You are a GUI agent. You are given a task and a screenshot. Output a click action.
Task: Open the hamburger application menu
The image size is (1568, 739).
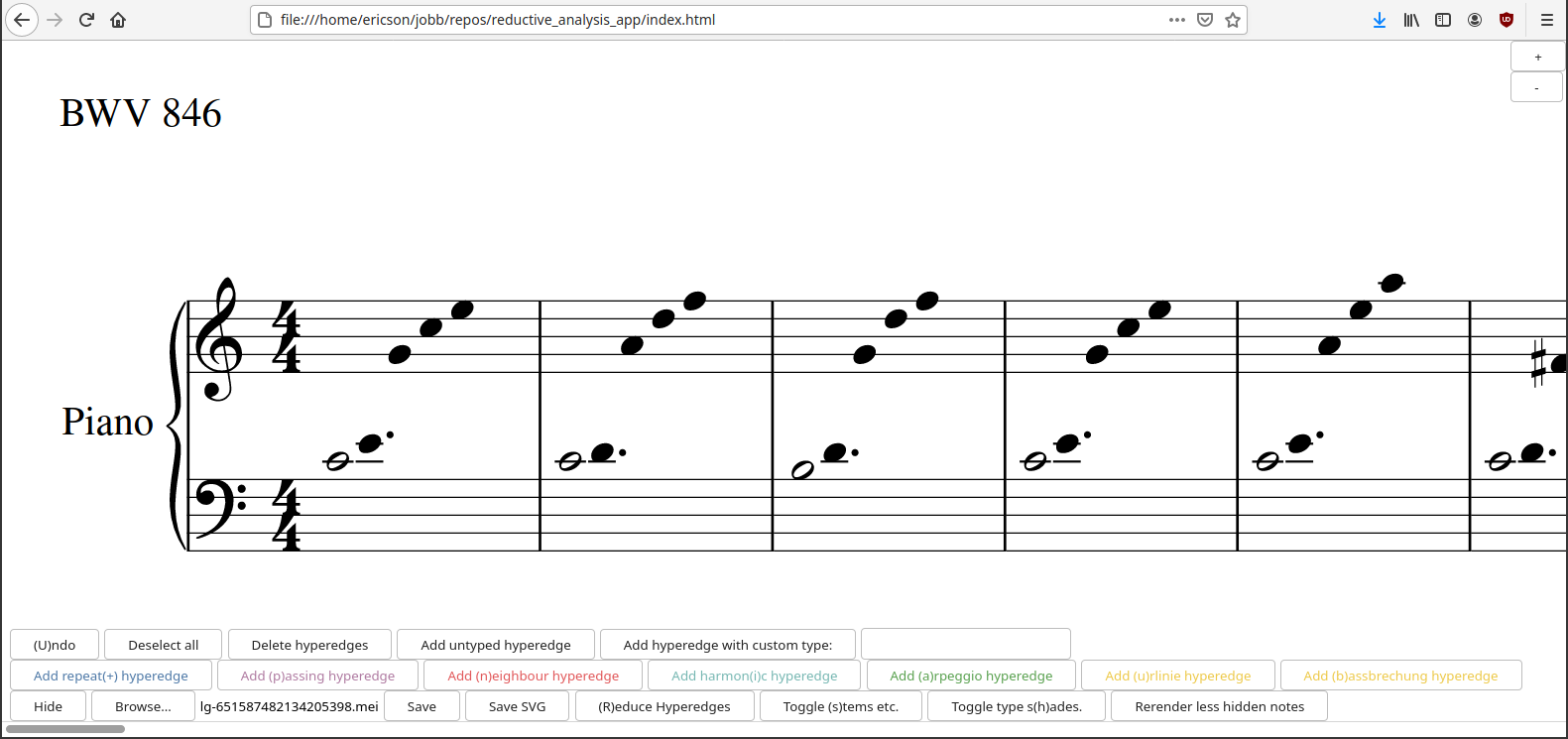pos(1546,20)
